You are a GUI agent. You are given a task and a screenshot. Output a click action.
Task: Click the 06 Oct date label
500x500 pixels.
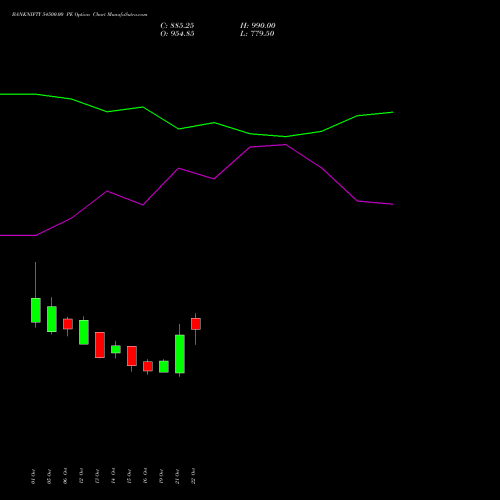(65, 476)
